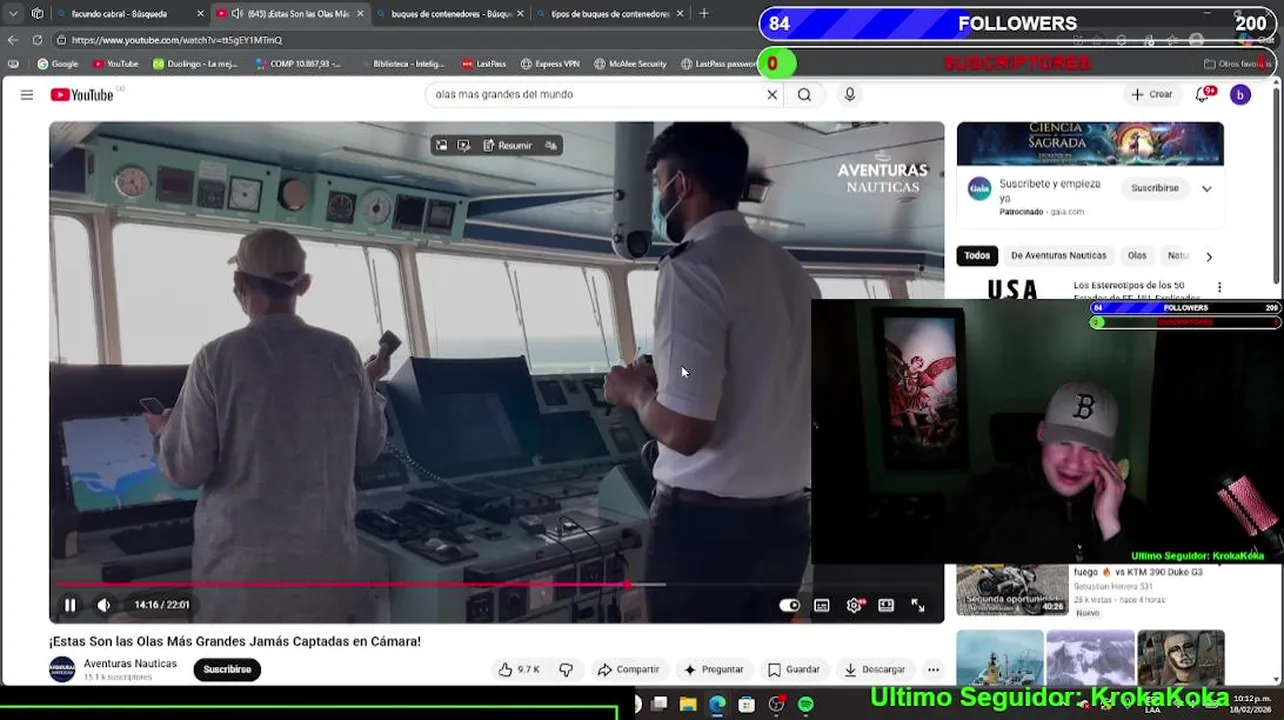Select the De Aventuras Nauticas chip
The image size is (1284, 720).
click(1058, 256)
